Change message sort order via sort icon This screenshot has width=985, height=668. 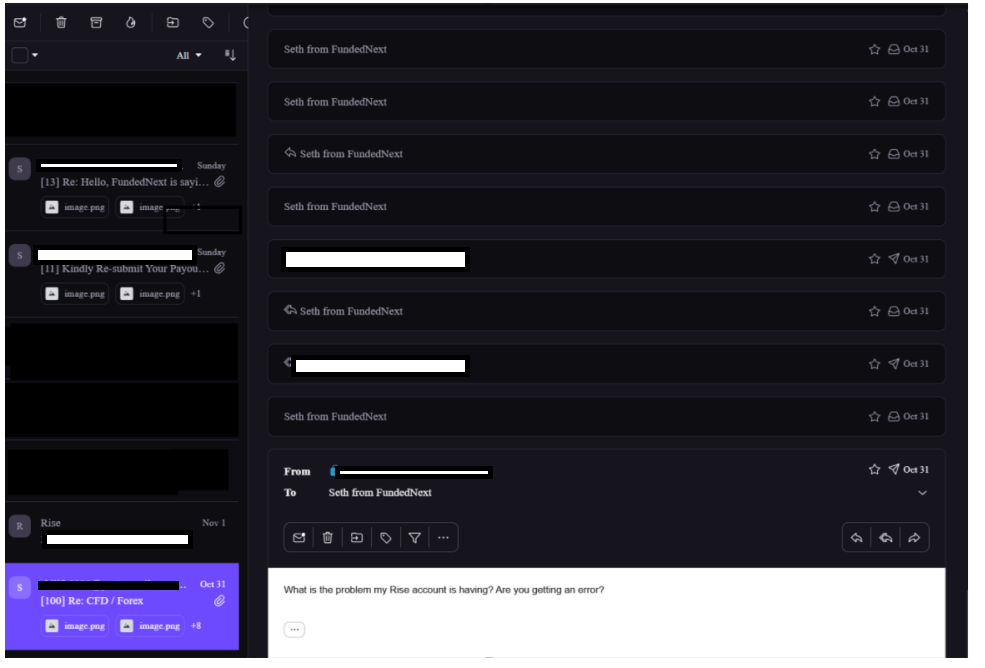230,55
